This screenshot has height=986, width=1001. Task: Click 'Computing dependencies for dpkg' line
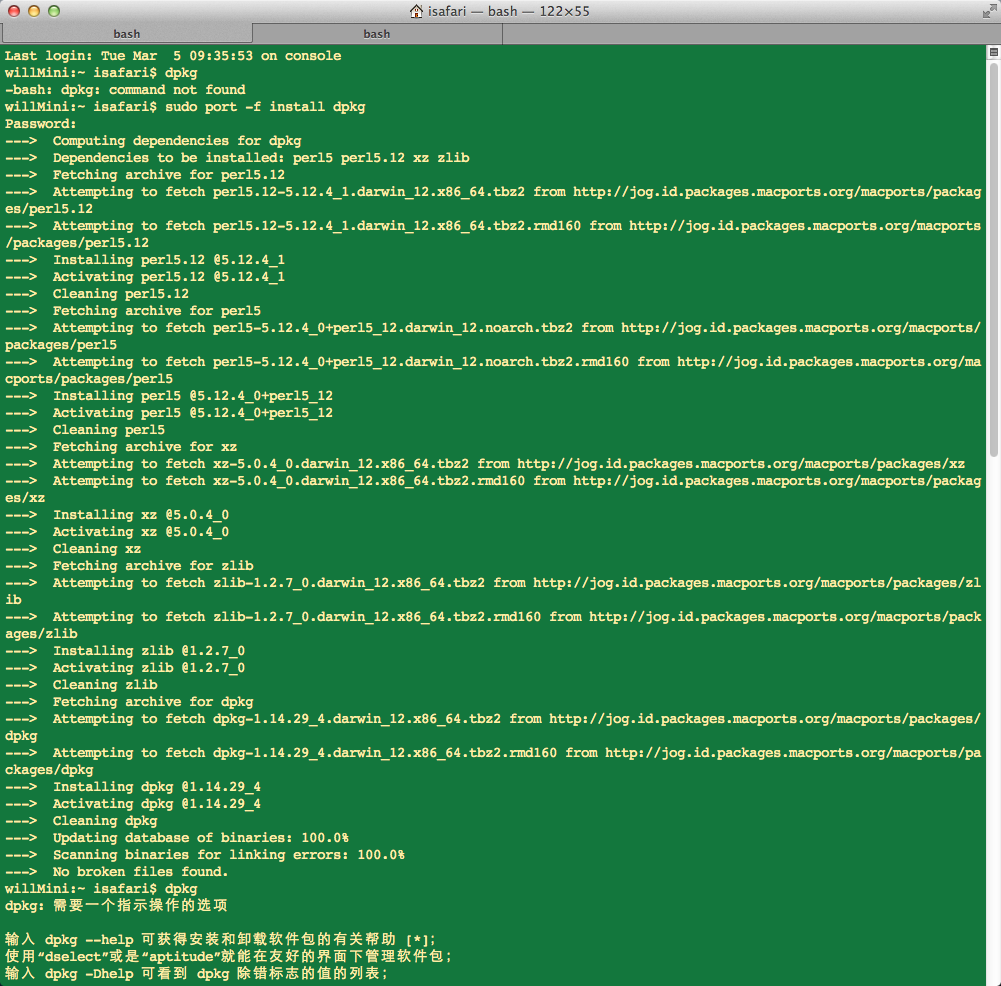tap(153, 140)
